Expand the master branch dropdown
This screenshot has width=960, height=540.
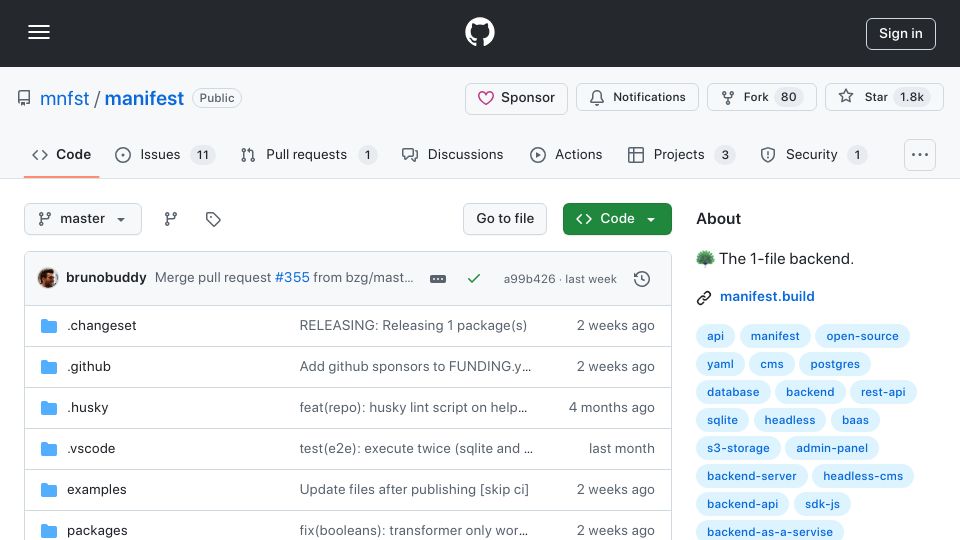tap(83, 219)
